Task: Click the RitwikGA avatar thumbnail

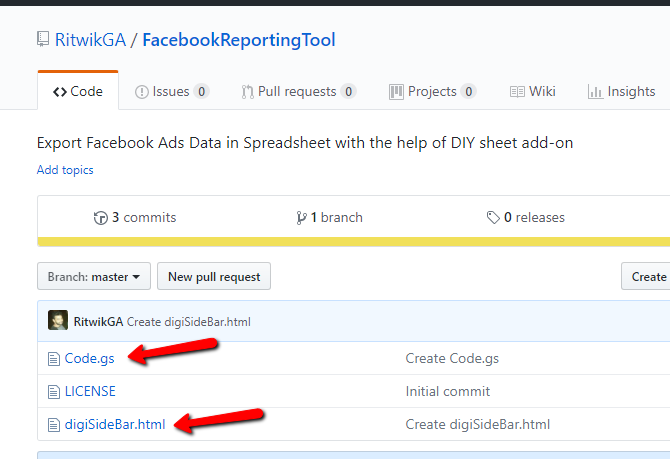Action: (x=58, y=321)
